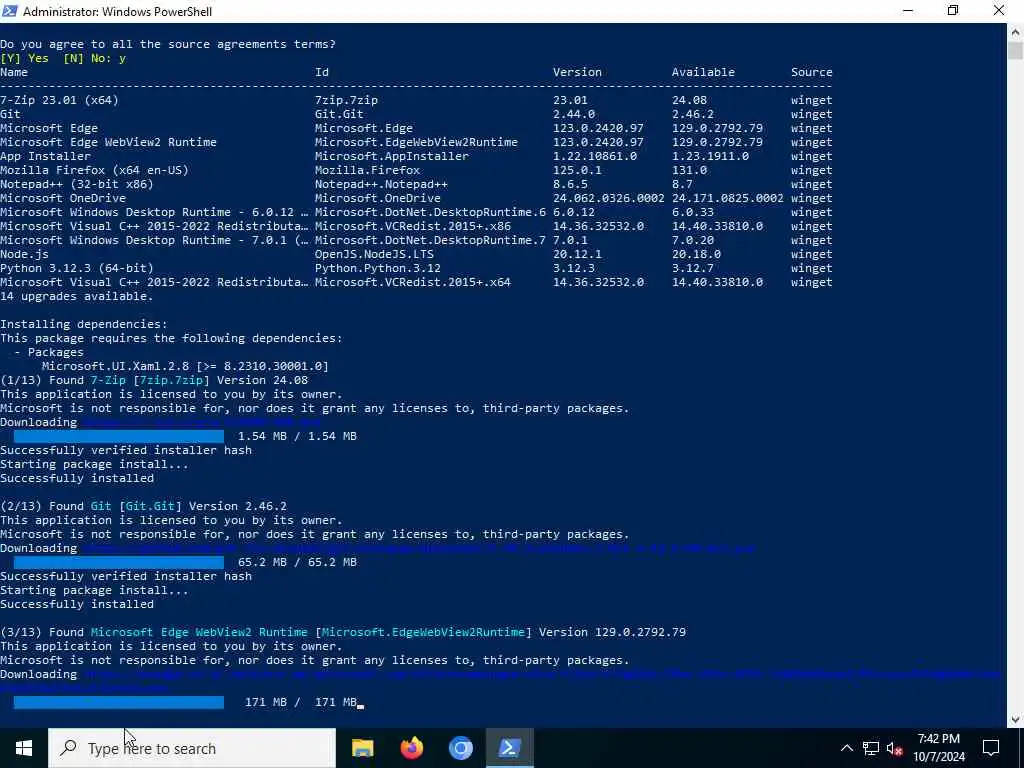Click the 7-Zip download URL link
1024x768 pixels.
(200, 422)
